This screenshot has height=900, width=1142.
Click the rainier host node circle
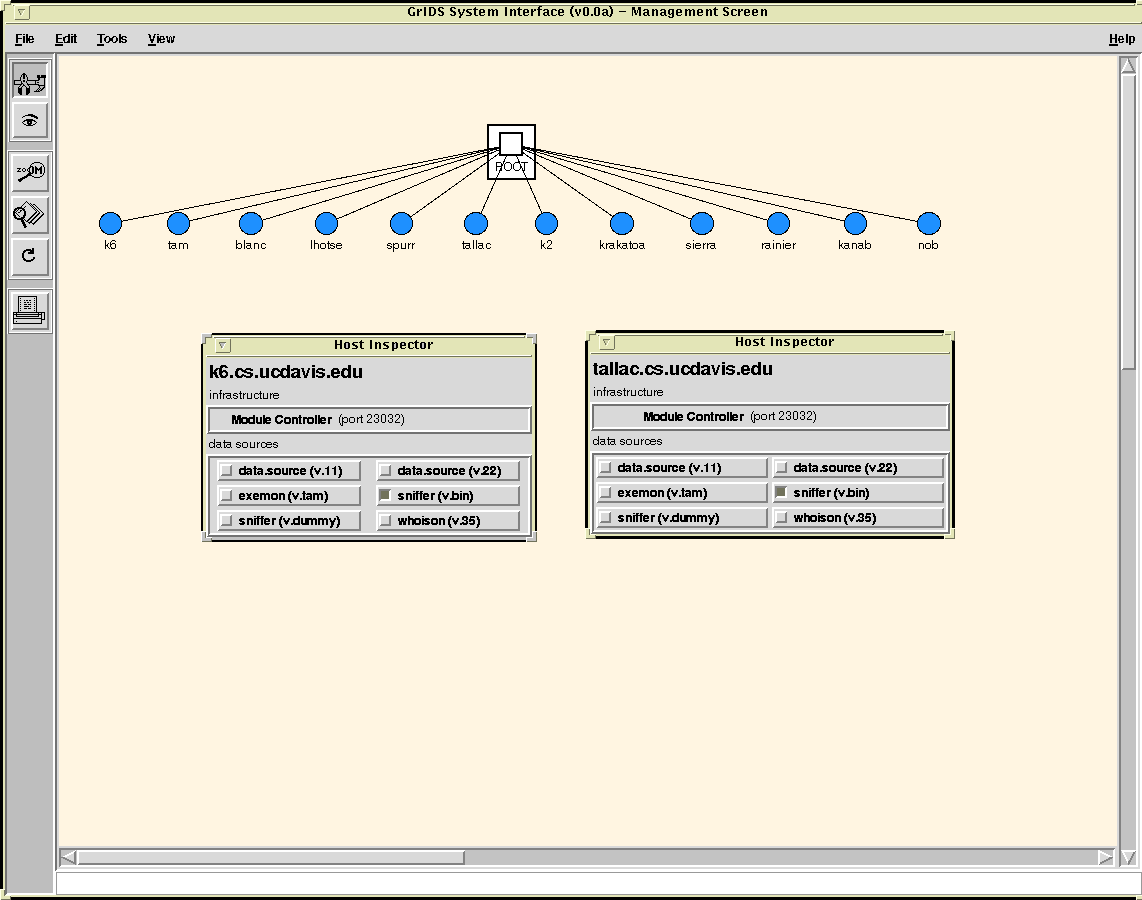point(778,224)
